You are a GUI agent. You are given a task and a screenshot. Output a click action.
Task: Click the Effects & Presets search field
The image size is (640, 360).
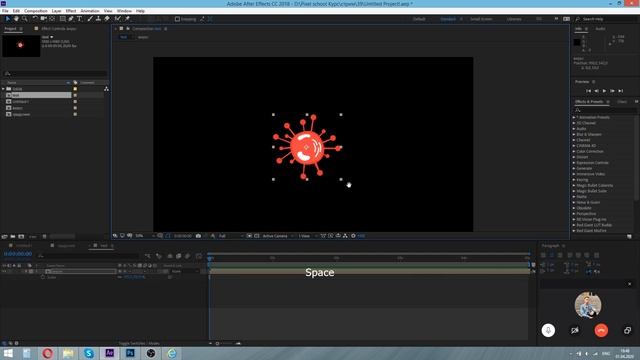click(x=606, y=110)
